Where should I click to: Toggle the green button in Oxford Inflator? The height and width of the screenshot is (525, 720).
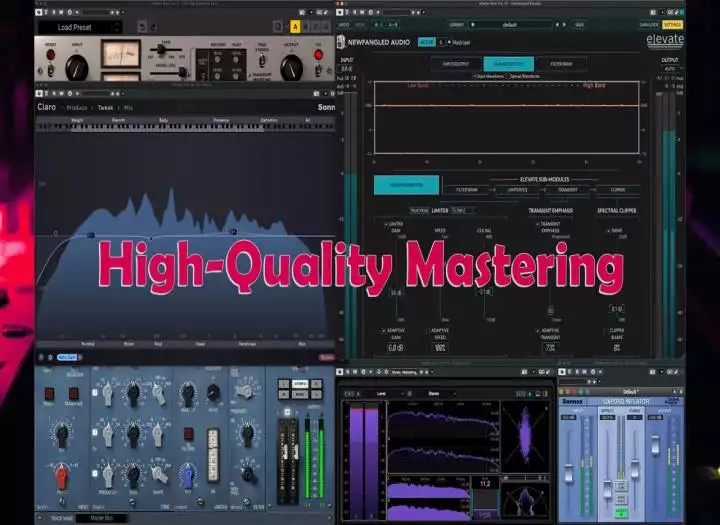click(621, 511)
